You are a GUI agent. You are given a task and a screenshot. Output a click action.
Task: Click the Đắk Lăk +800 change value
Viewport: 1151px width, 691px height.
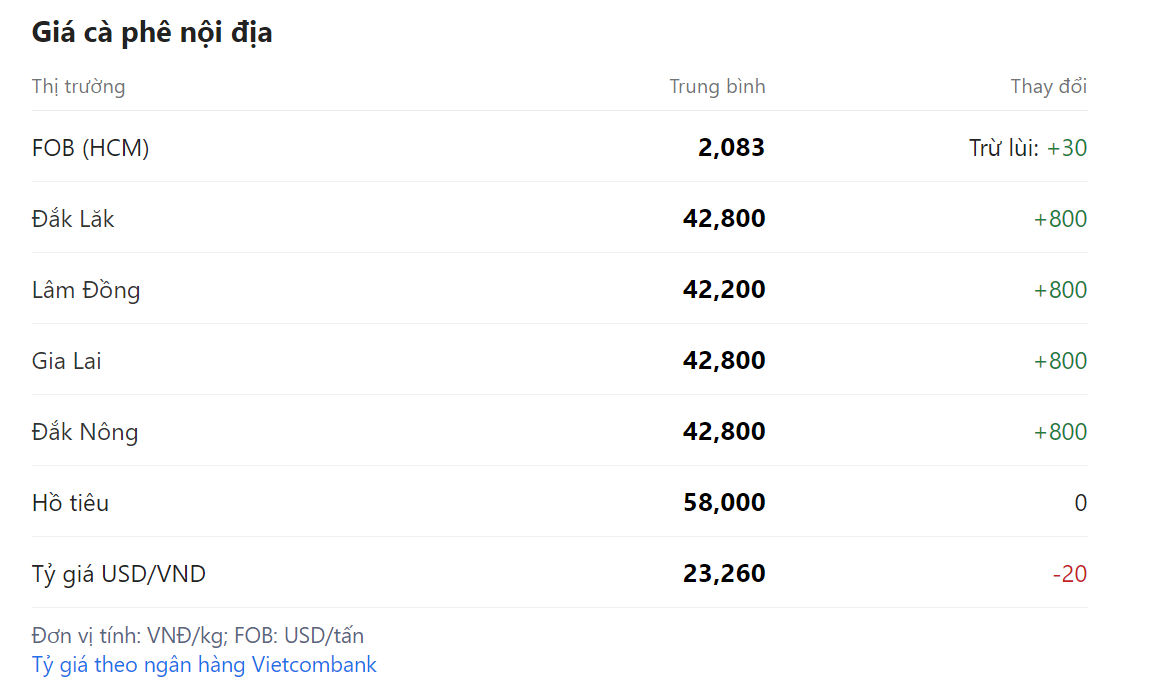coord(1060,219)
